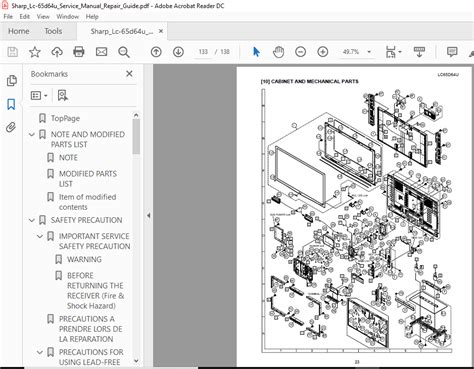Collapse NOTE AND MODIFIED PARTS LIST

[x=32, y=135]
